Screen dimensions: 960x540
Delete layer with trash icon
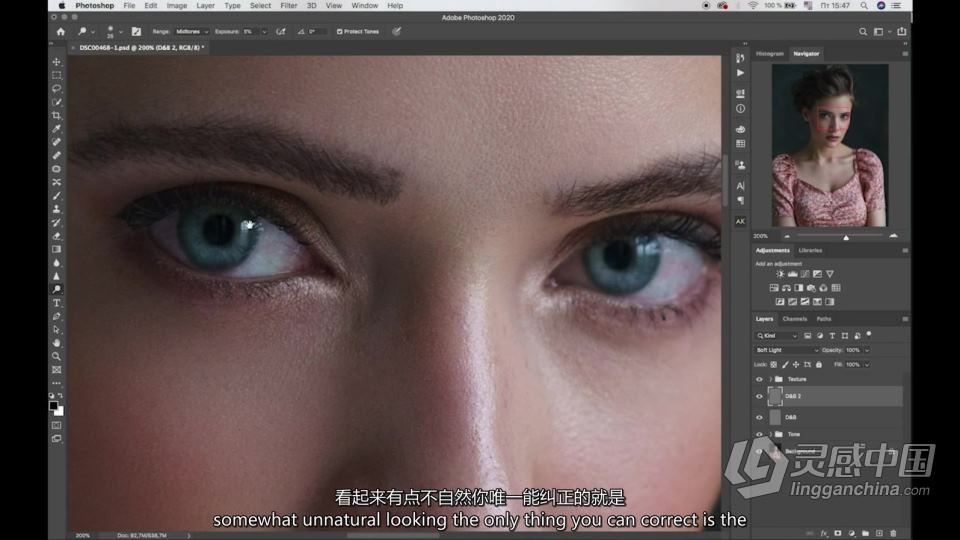893,533
